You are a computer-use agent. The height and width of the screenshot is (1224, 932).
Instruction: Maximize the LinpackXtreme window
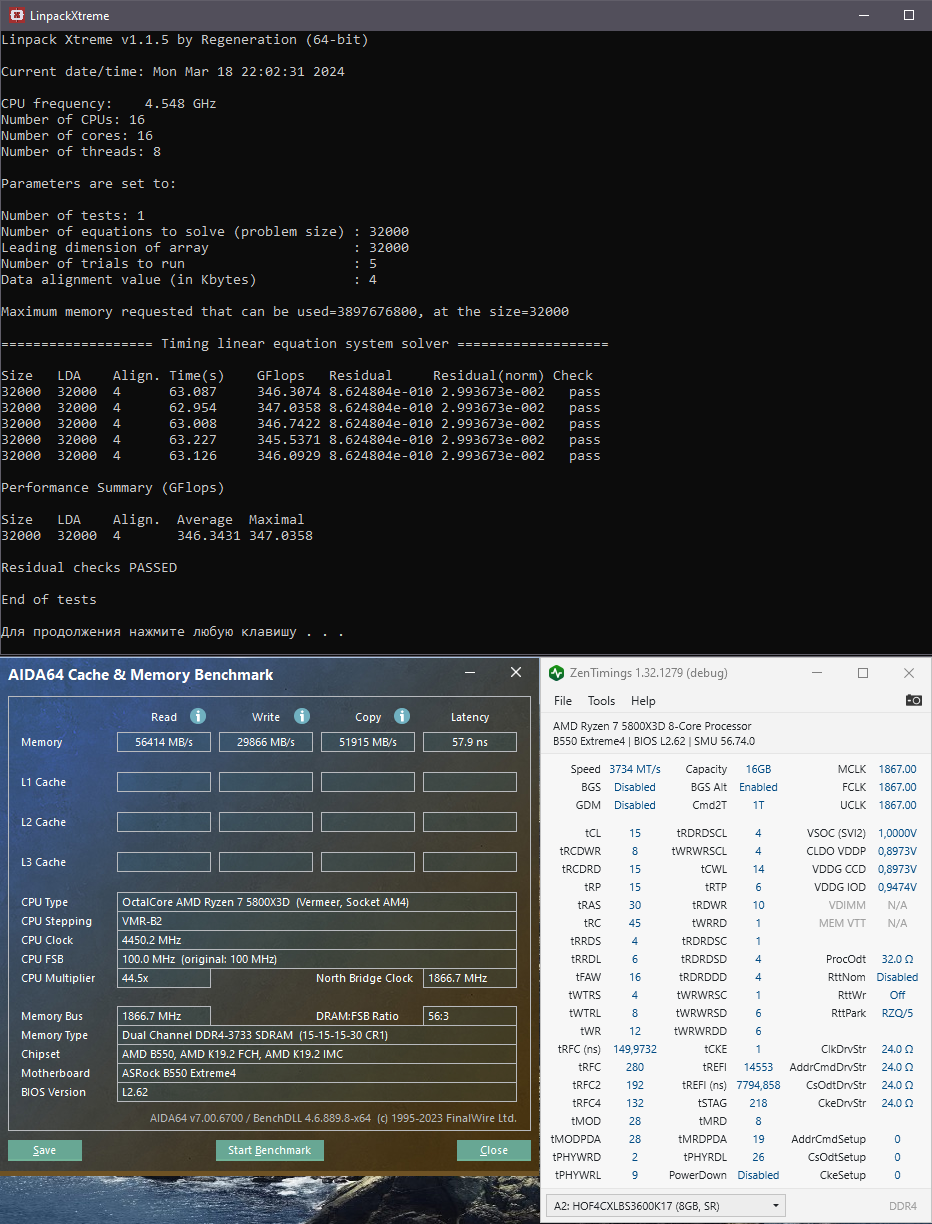coord(908,16)
